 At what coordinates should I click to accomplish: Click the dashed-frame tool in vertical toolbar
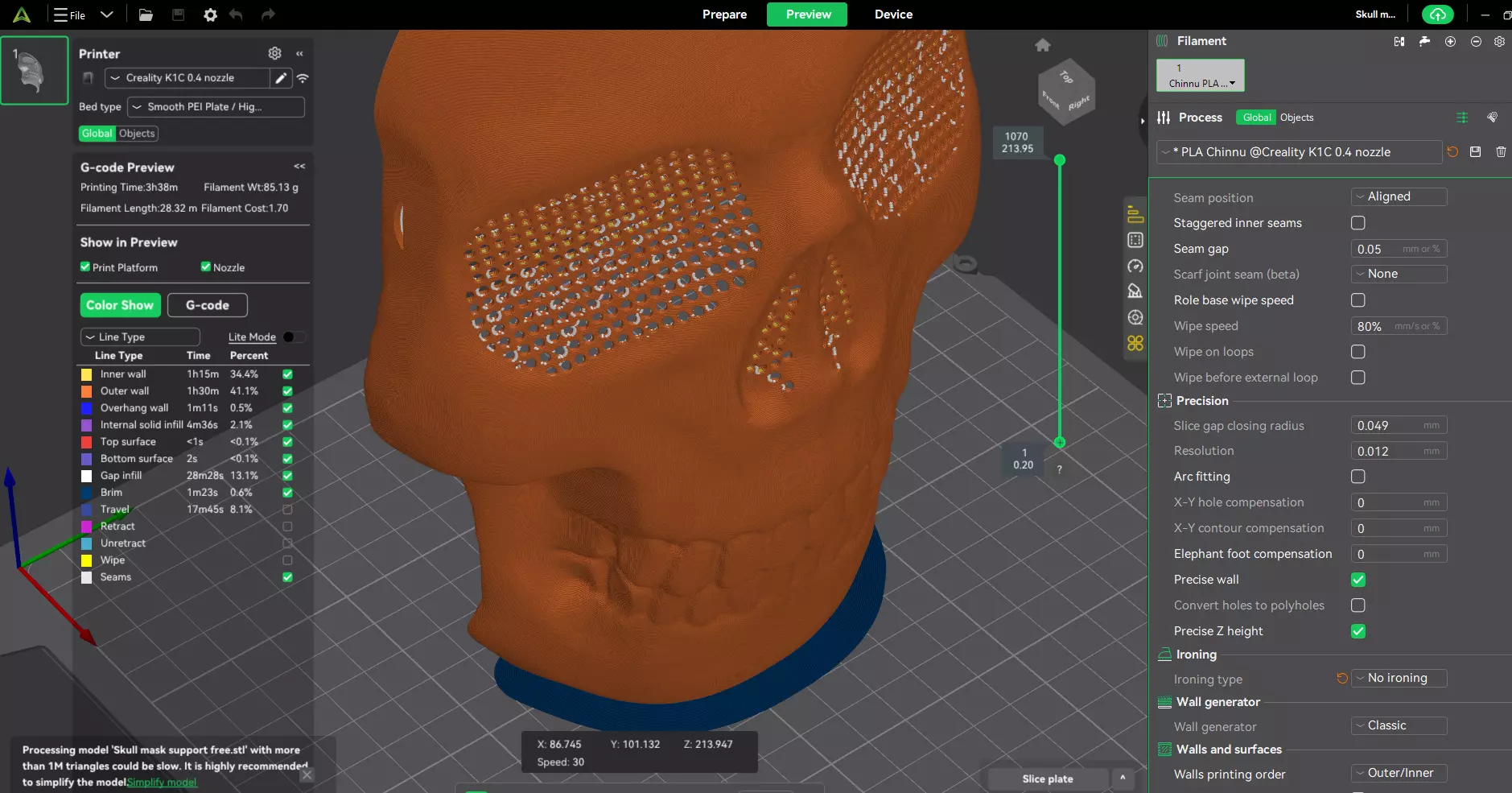pyautogui.click(x=1135, y=240)
